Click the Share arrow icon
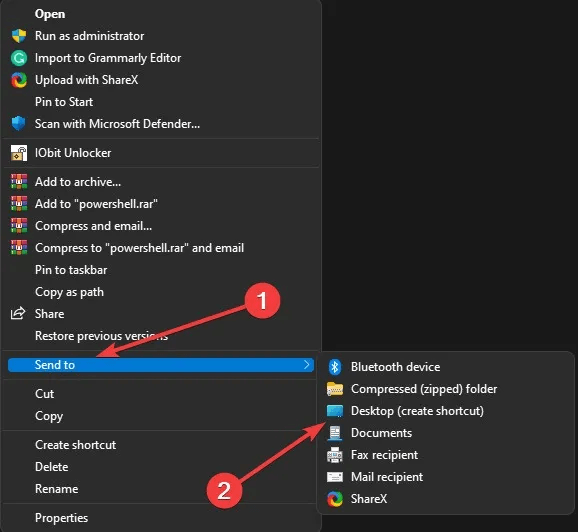 [18, 313]
